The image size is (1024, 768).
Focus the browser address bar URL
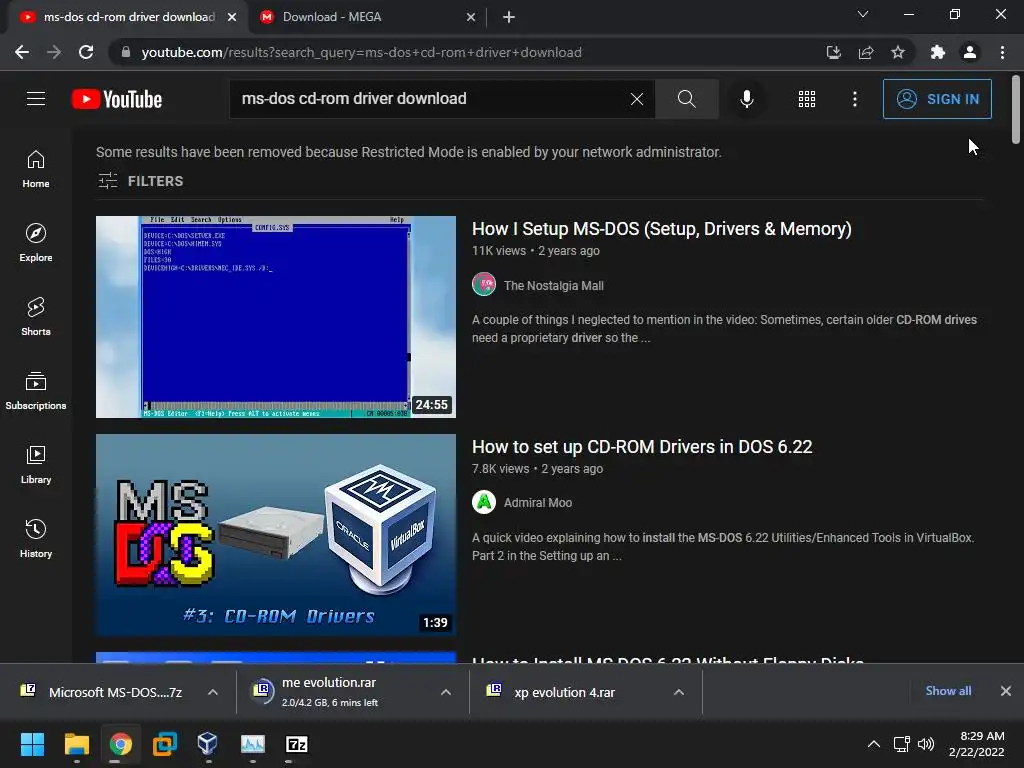[362, 52]
